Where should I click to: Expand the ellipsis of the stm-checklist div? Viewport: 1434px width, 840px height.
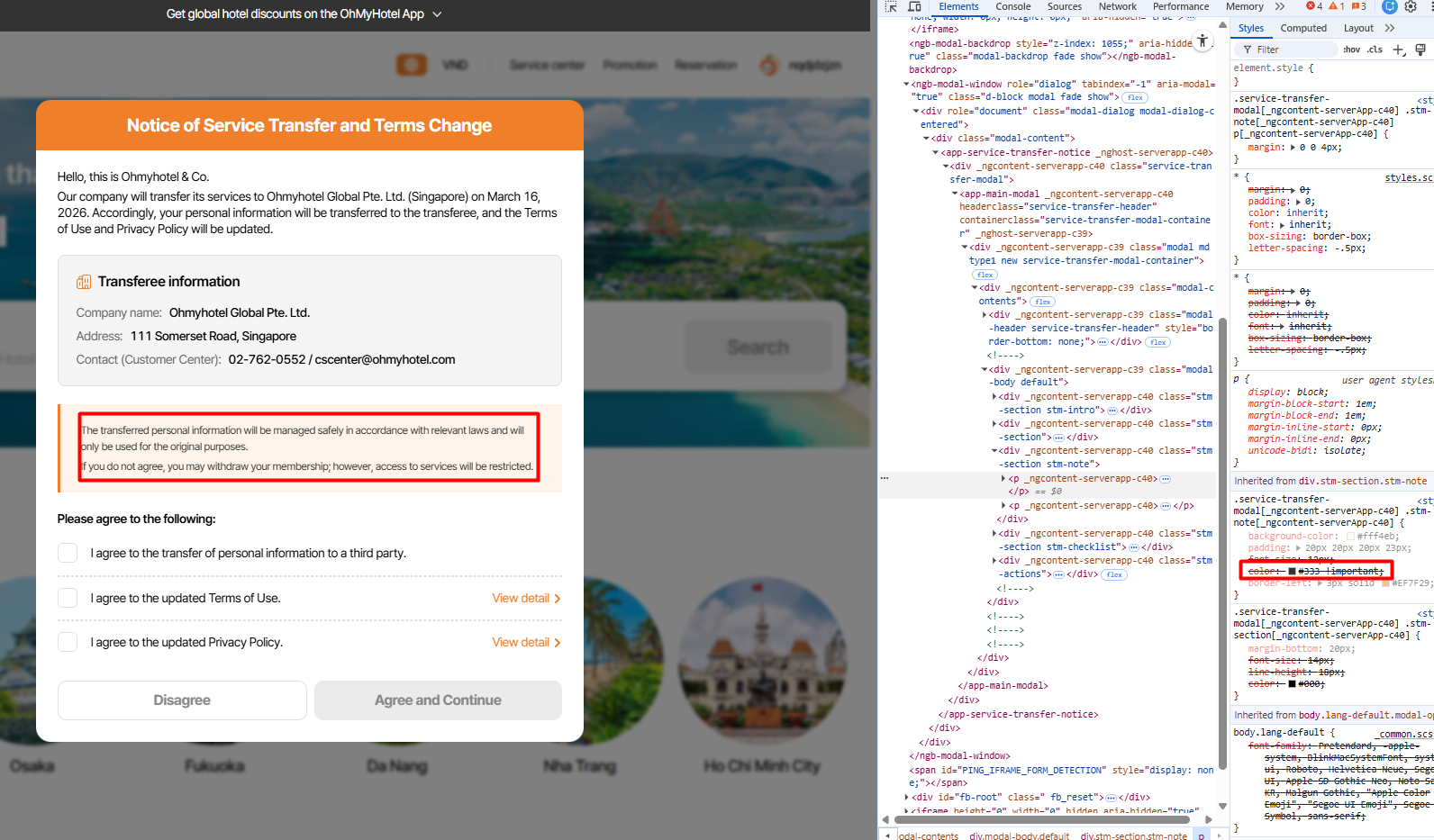point(1134,547)
